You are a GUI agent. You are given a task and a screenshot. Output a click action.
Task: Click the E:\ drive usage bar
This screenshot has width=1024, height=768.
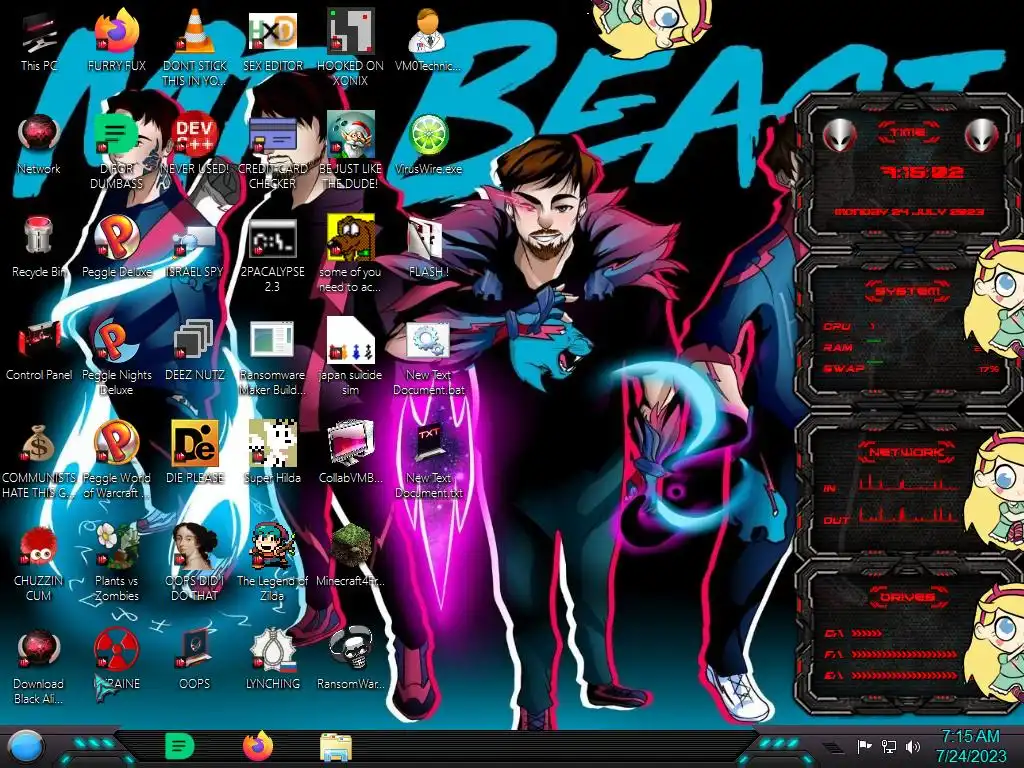[903, 675]
